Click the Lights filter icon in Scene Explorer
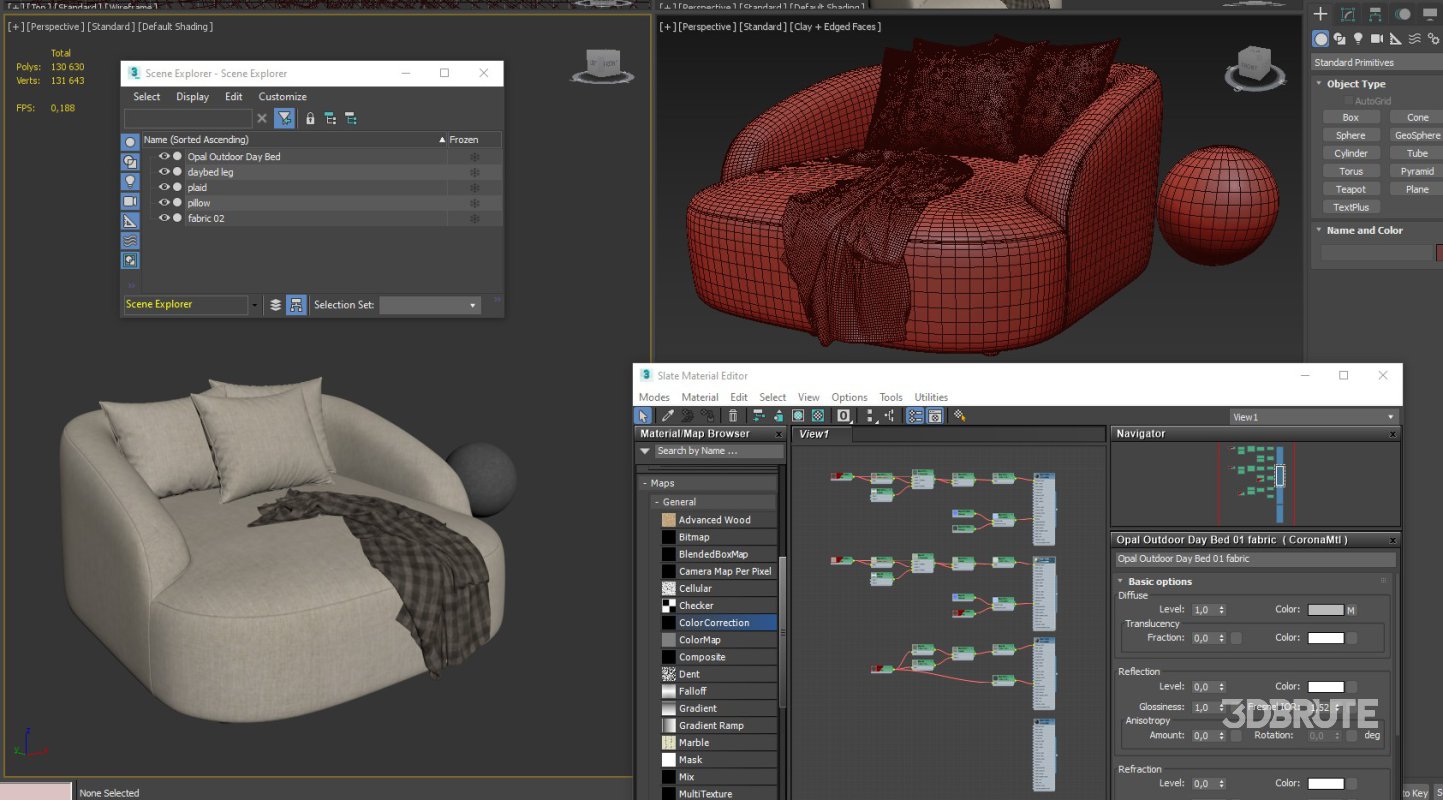This screenshot has height=800, width=1443. [x=130, y=182]
